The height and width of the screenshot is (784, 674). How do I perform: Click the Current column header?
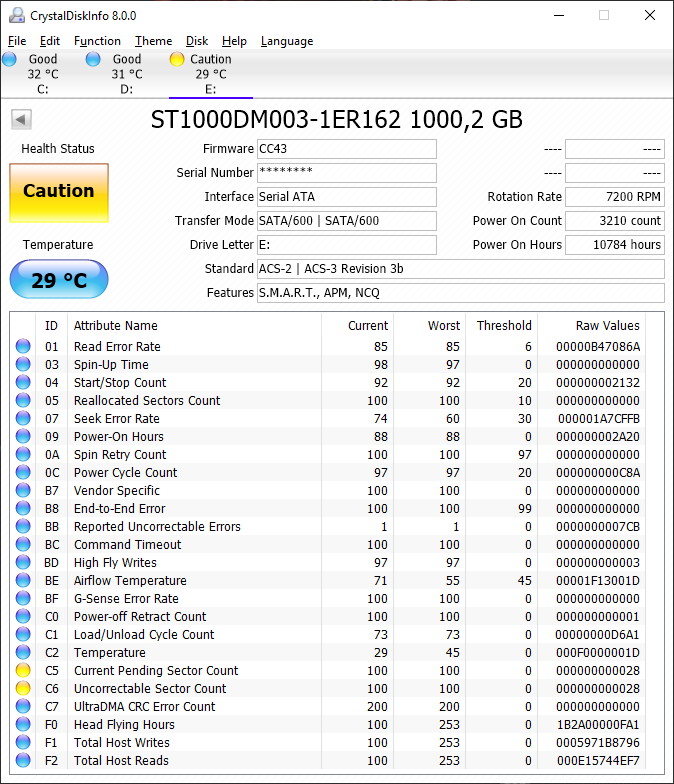point(368,326)
